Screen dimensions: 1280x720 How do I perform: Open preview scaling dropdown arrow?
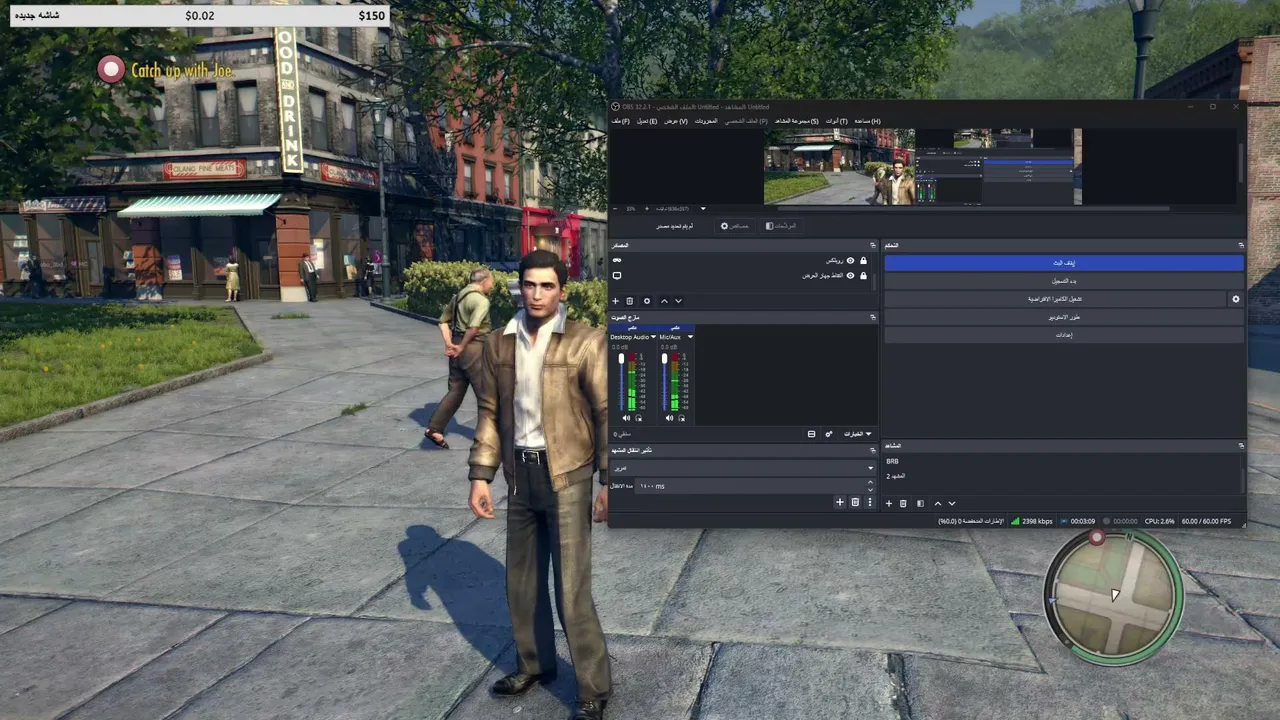[703, 209]
